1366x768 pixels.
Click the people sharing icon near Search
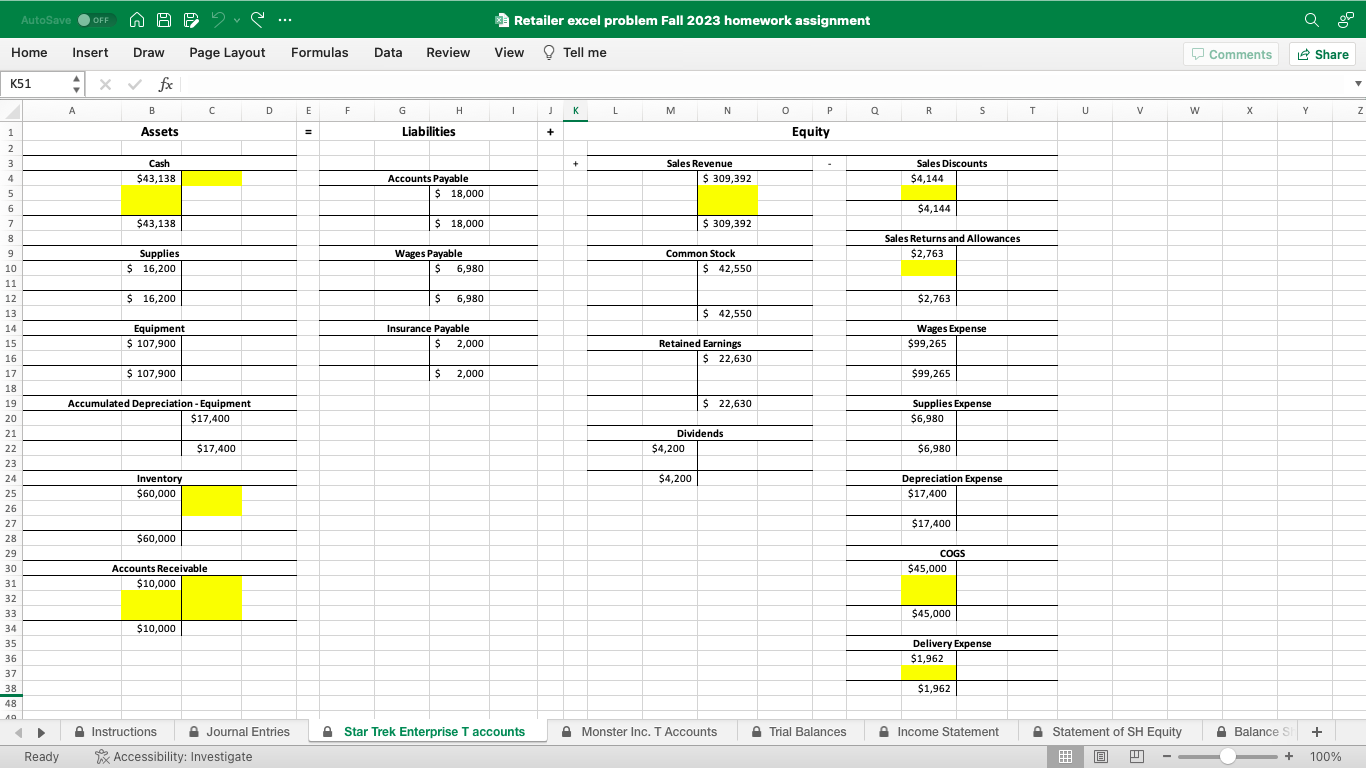pyautogui.click(x=1344, y=19)
